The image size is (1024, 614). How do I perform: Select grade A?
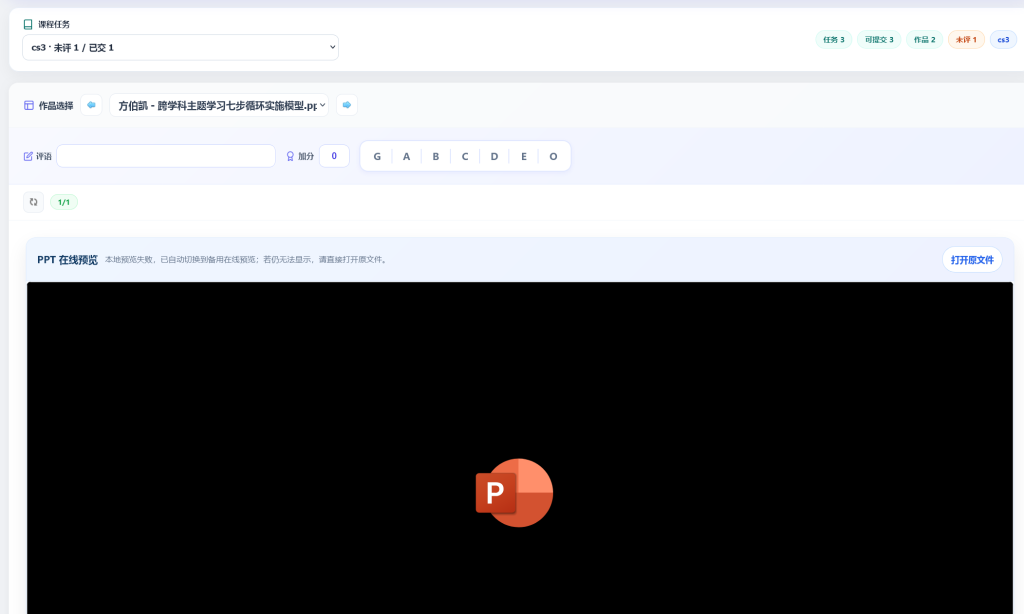point(406,156)
